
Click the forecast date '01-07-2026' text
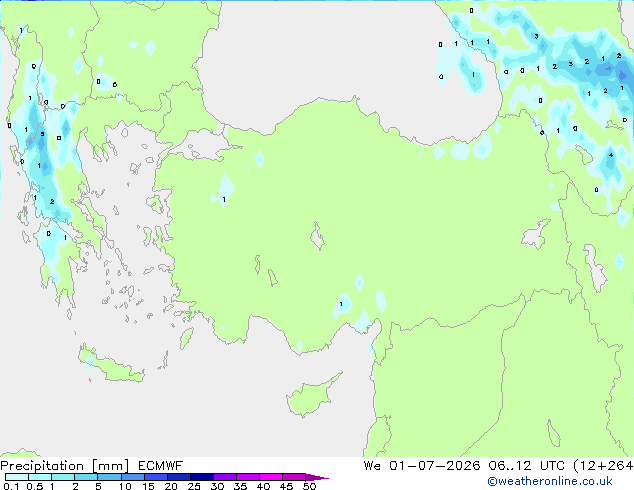coord(435,466)
